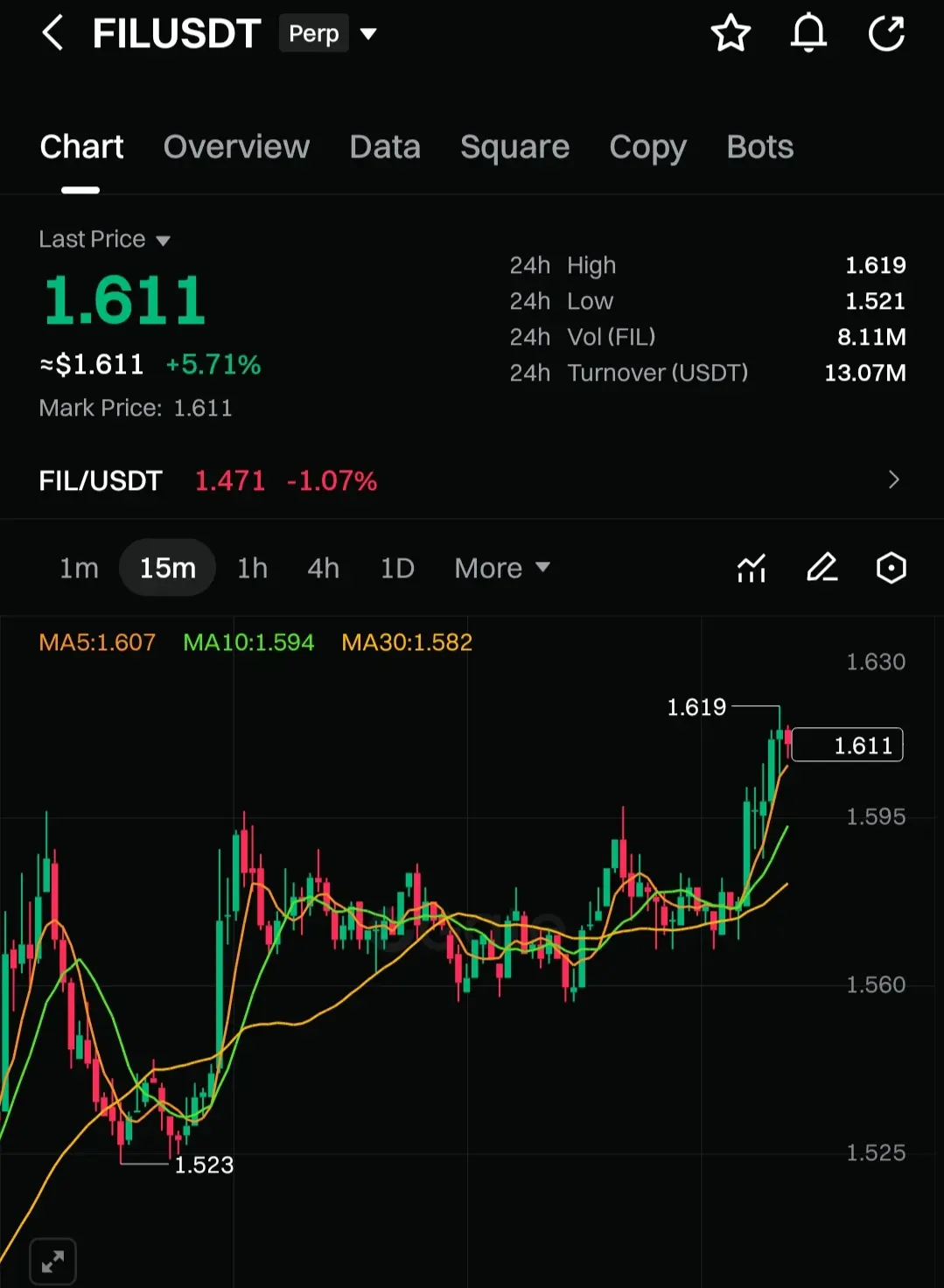This screenshot has width=944, height=1288.
Task: Open chart indicators icon
Action: pyautogui.click(x=751, y=568)
